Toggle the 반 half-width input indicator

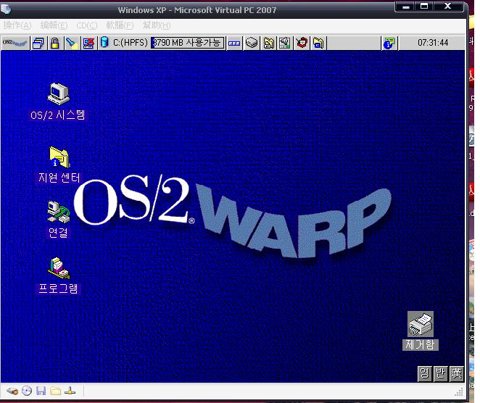tap(440, 374)
